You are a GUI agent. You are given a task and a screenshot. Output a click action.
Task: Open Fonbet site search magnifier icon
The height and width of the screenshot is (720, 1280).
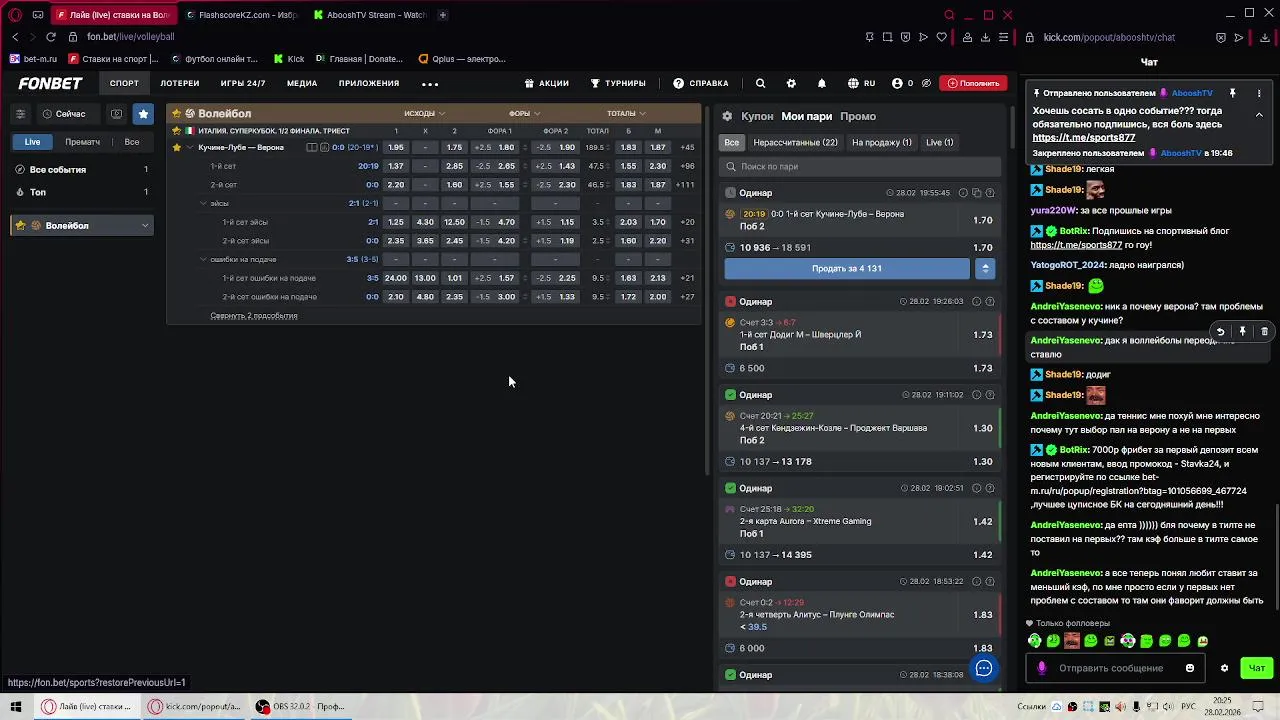pyautogui.click(x=760, y=83)
